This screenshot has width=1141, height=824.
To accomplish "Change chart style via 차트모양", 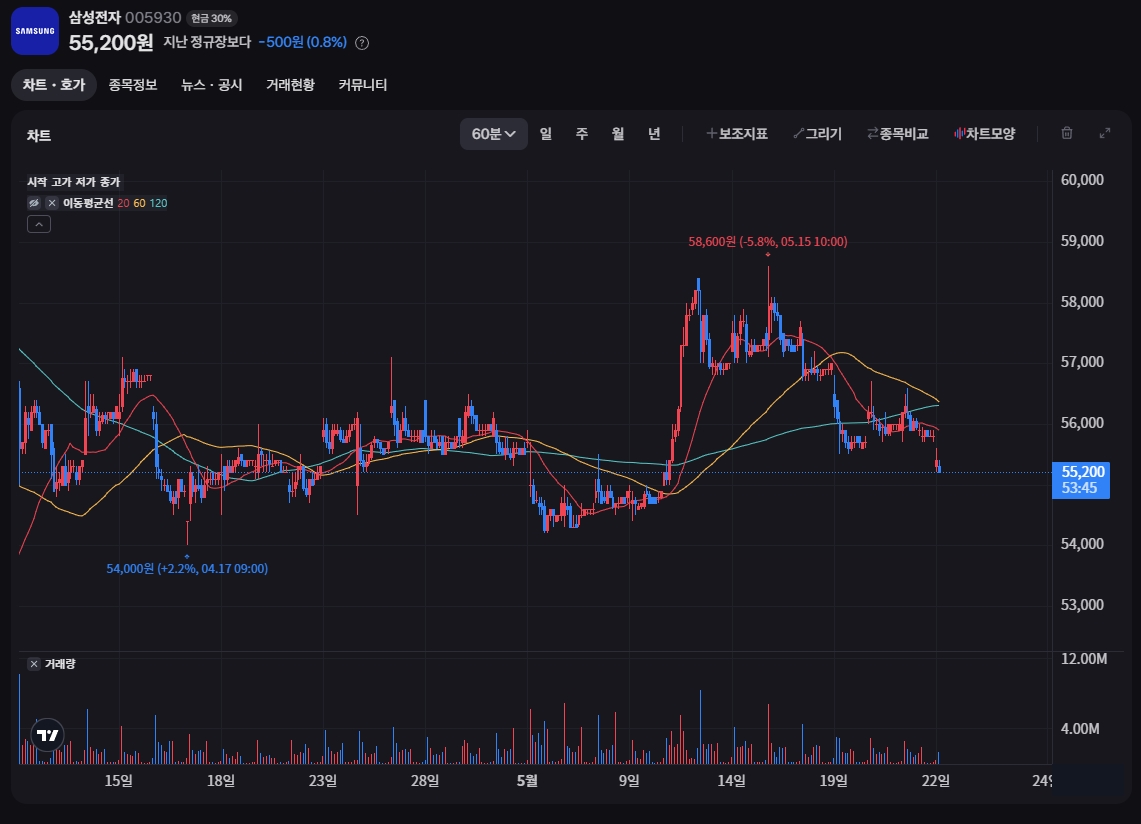I will [985, 134].
